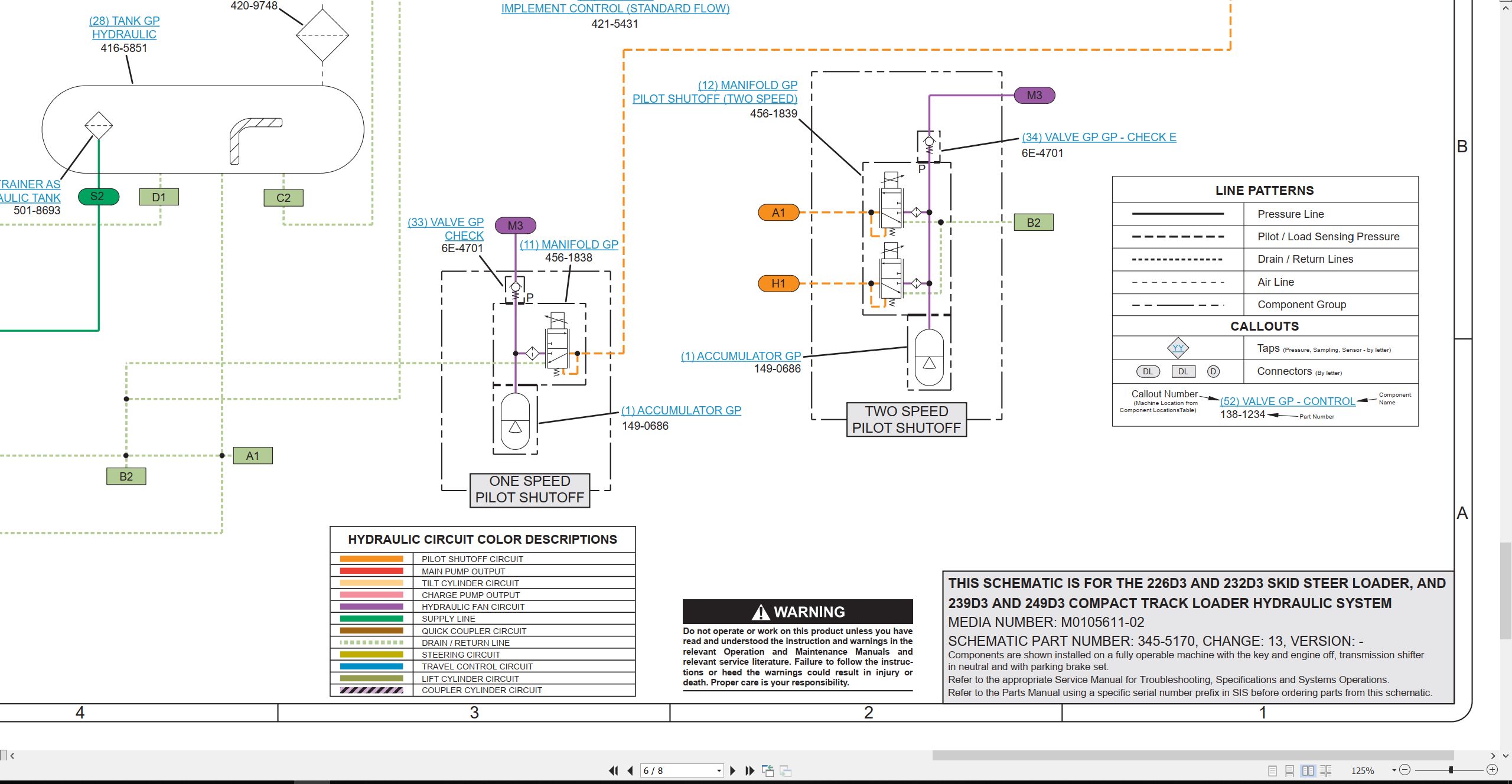
Task: Click the TWO SPEED PILOT SHUTOFF label
Action: pyautogui.click(x=907, y=420)
